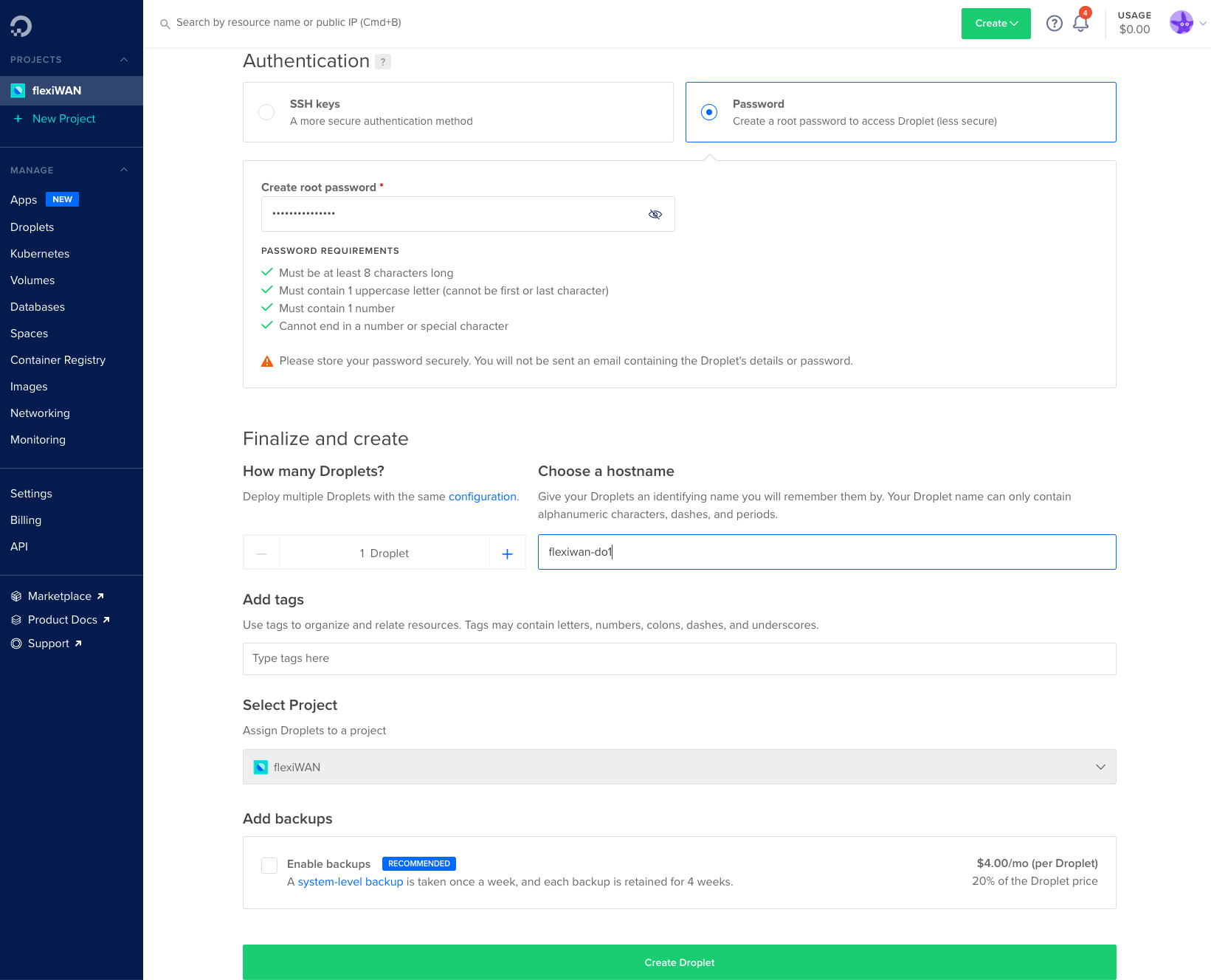
Task: Open Volumes in the sidebar
Action: tap(32, 280)
